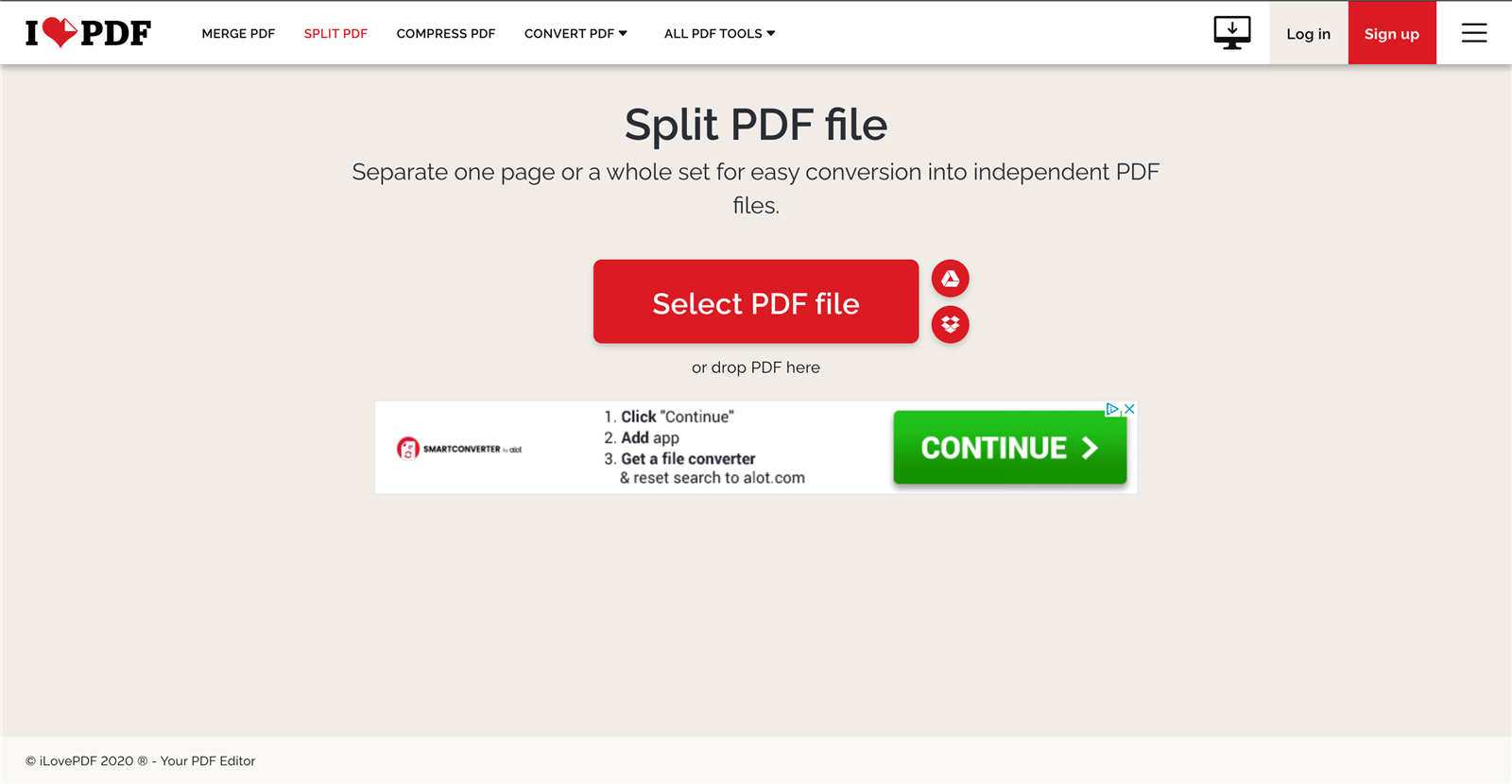Click the AdChoices triangle icon

[x=1113, y=409]
